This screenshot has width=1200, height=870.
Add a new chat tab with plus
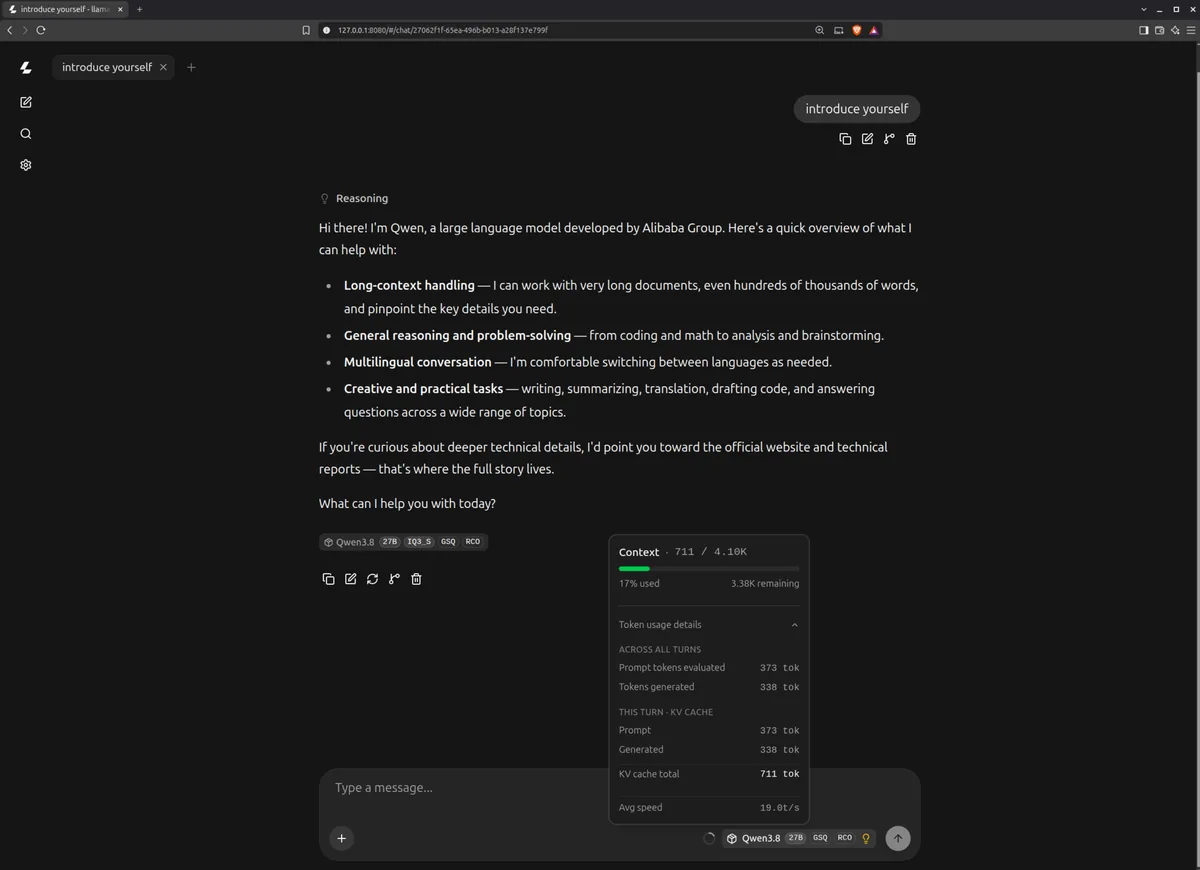click(191, 67)
